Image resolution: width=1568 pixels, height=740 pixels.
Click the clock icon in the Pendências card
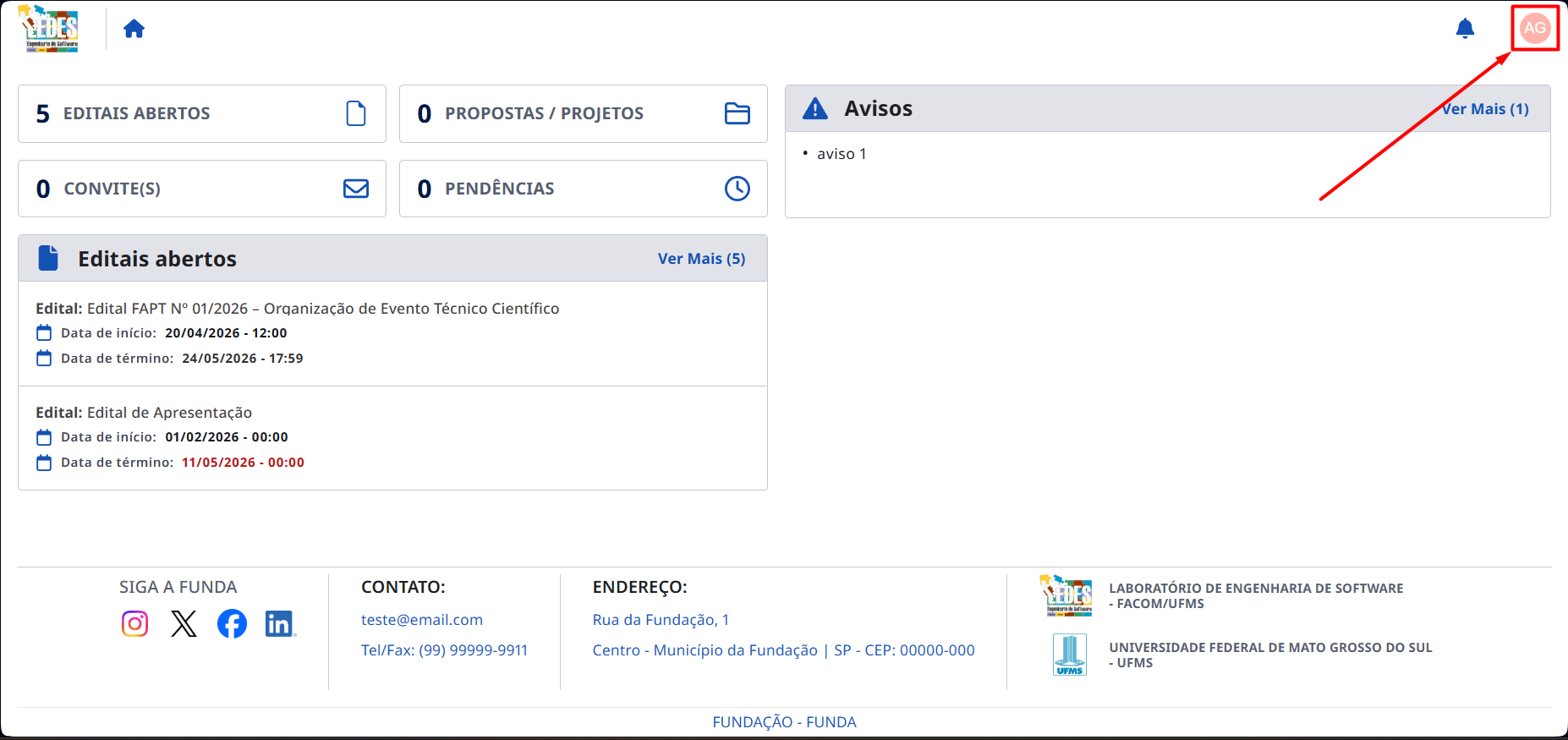(x=737, y=189)
